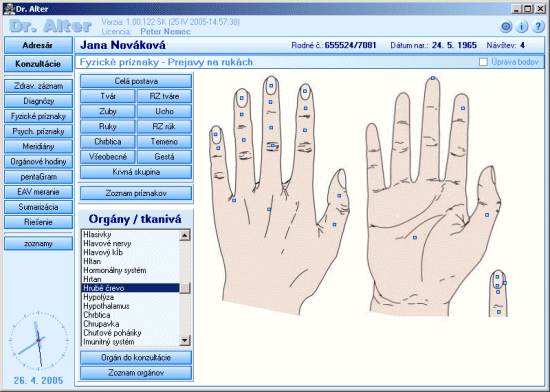This screenshot has width=550, height=392.
Task: Open the Adresár section
Action: point(38,45)
